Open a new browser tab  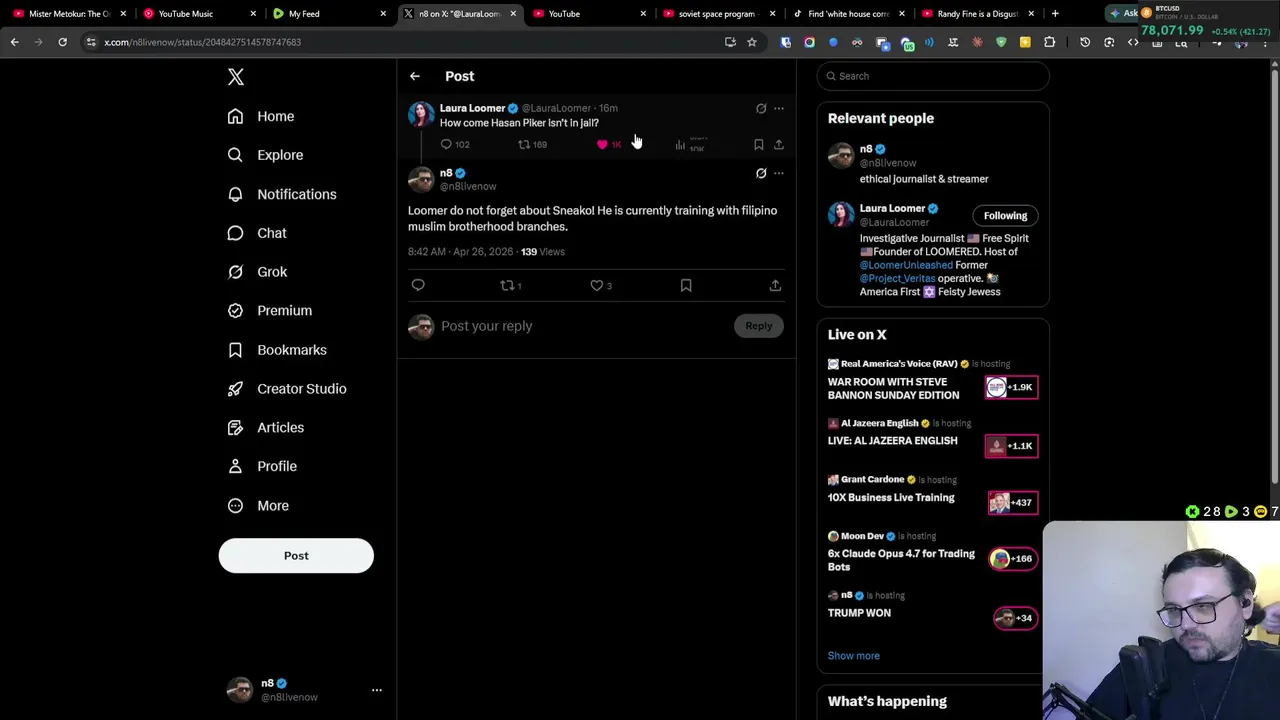click(1055, 14)
